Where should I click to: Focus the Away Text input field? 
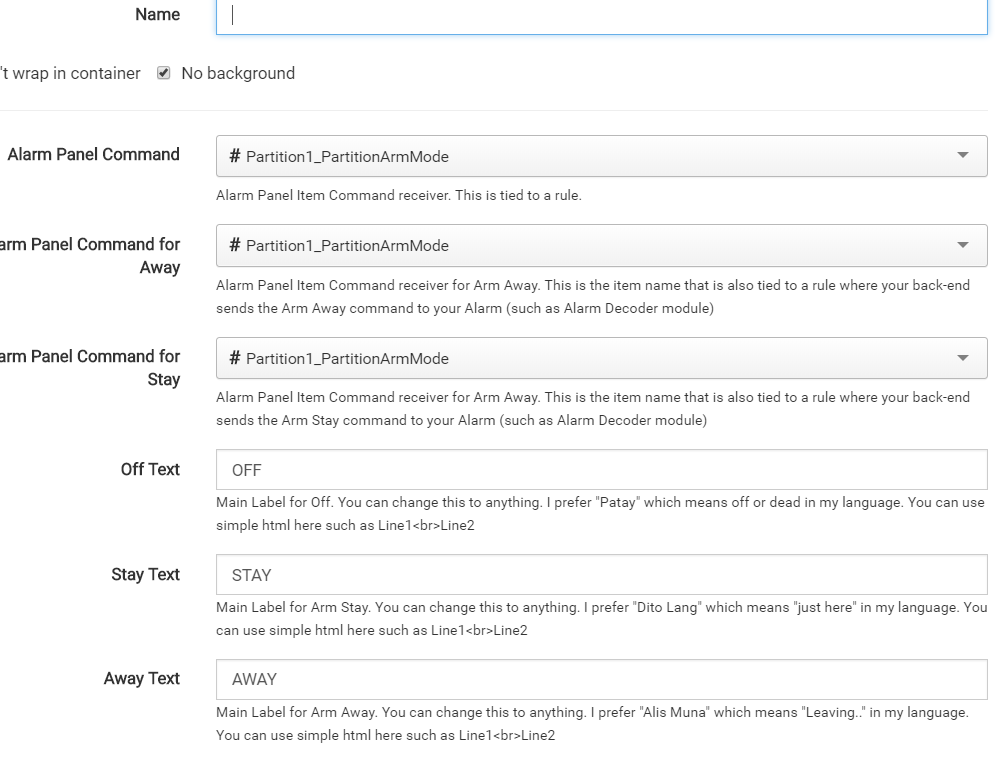pos(600,679)
